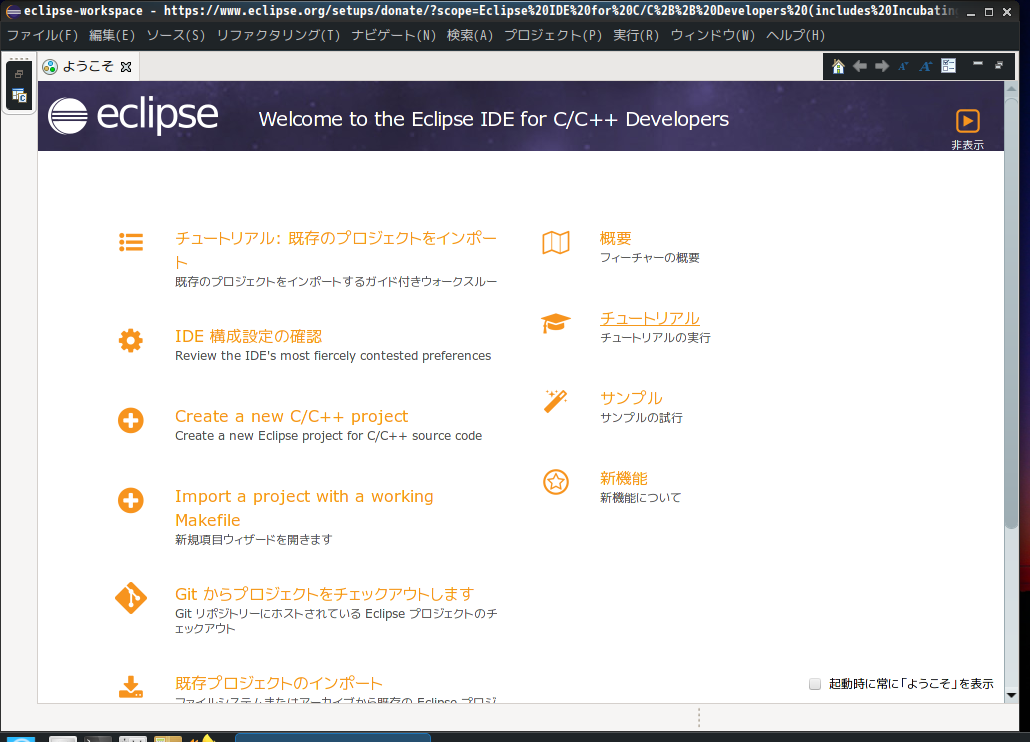The width and height of the screenshot is (1030, 742).
Task: Open the ファイル(F) menu
Action: click(43, 35)
